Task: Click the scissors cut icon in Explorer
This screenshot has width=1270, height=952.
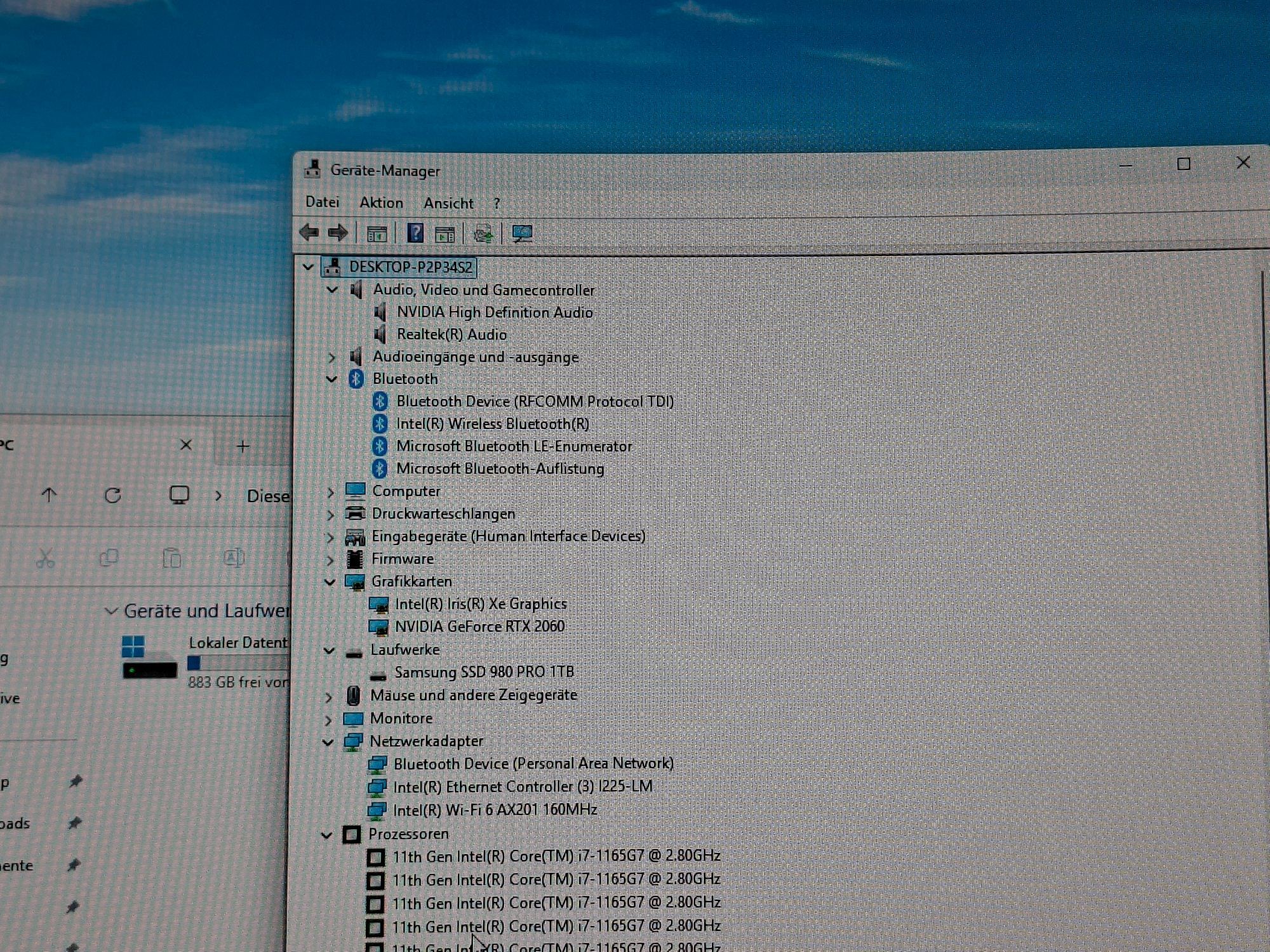Action: tap(45, 559)
